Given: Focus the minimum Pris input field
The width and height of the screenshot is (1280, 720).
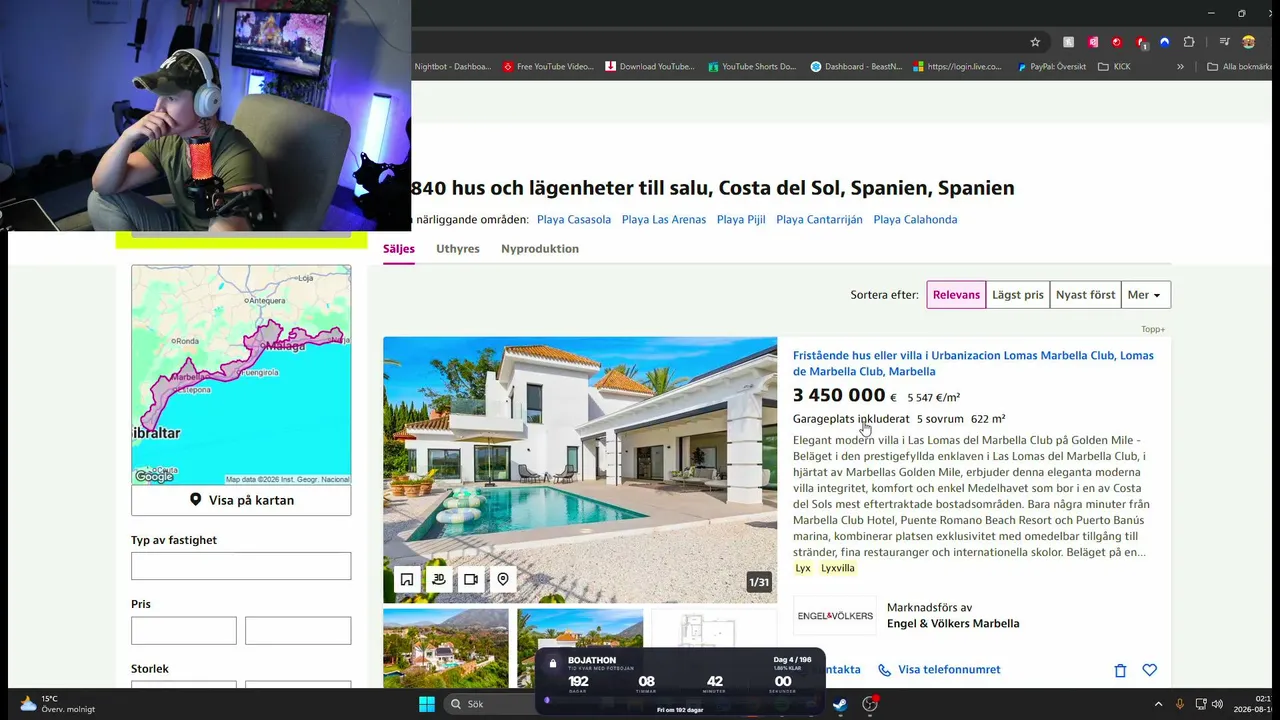Looking at the screenshot, I should [x=184, y=630].
